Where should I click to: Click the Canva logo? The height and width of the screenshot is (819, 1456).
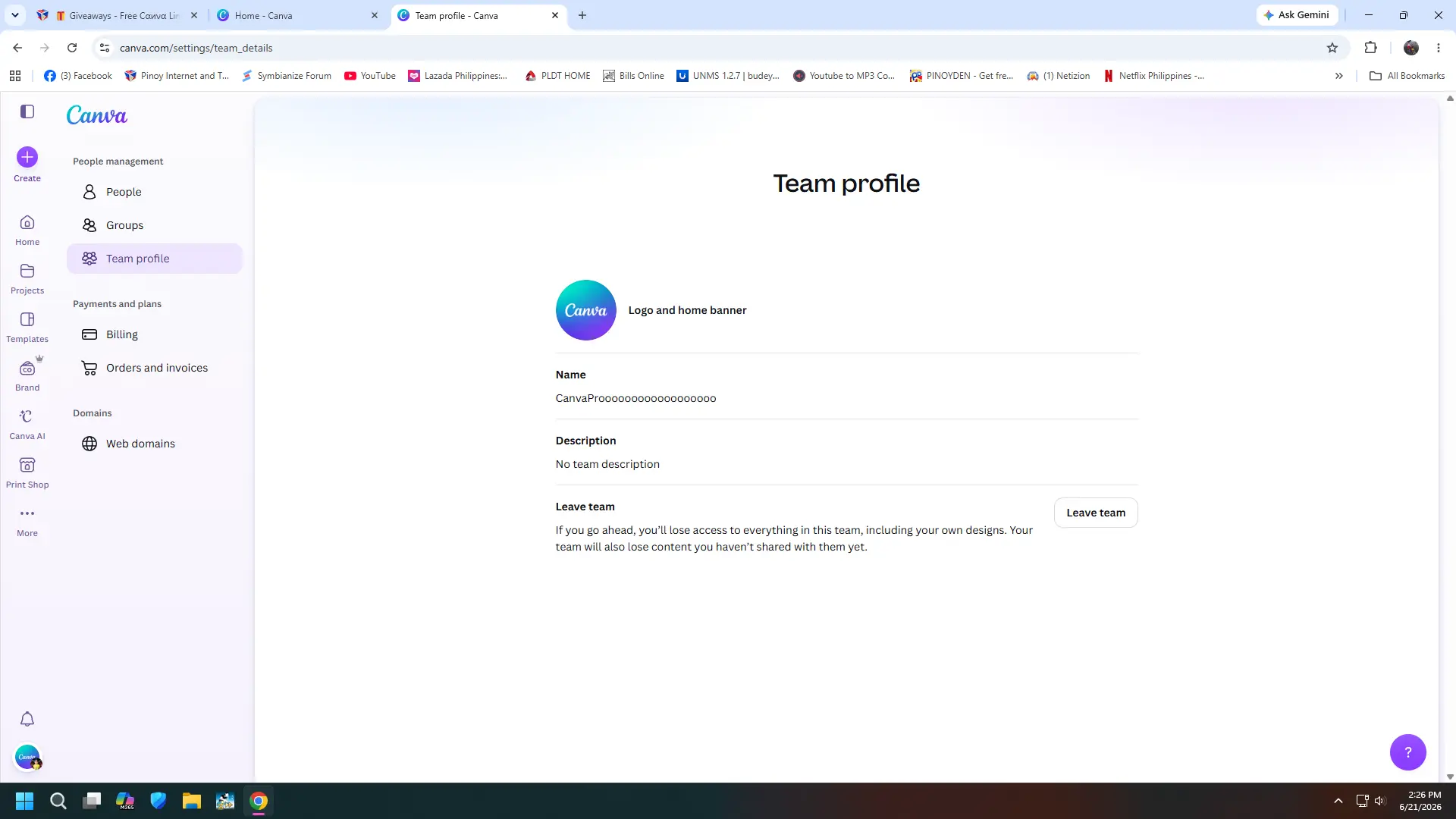(97, 115)
